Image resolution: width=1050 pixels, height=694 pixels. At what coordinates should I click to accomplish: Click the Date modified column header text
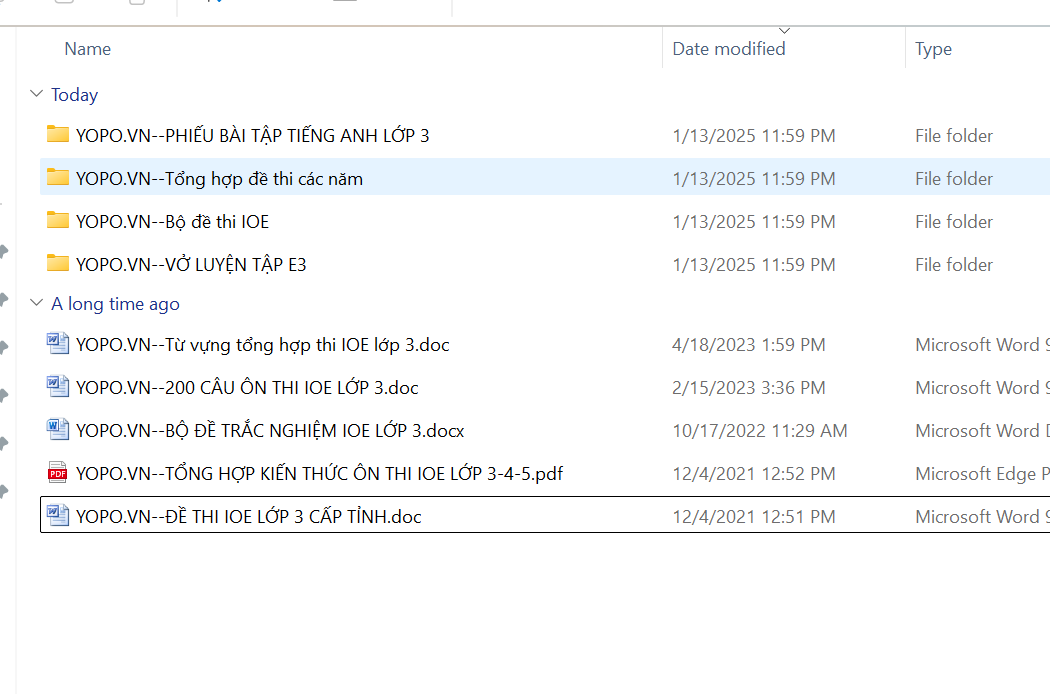tap(728, 49)
